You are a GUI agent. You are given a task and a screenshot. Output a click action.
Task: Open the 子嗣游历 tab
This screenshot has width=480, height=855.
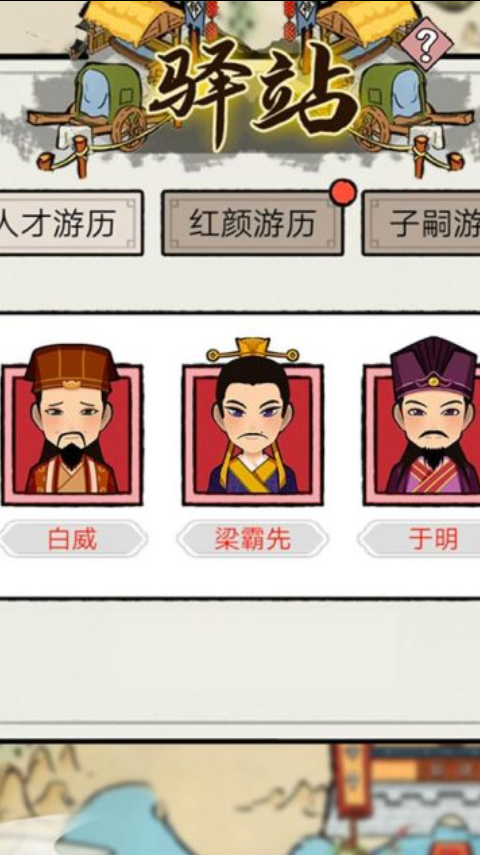421,222
